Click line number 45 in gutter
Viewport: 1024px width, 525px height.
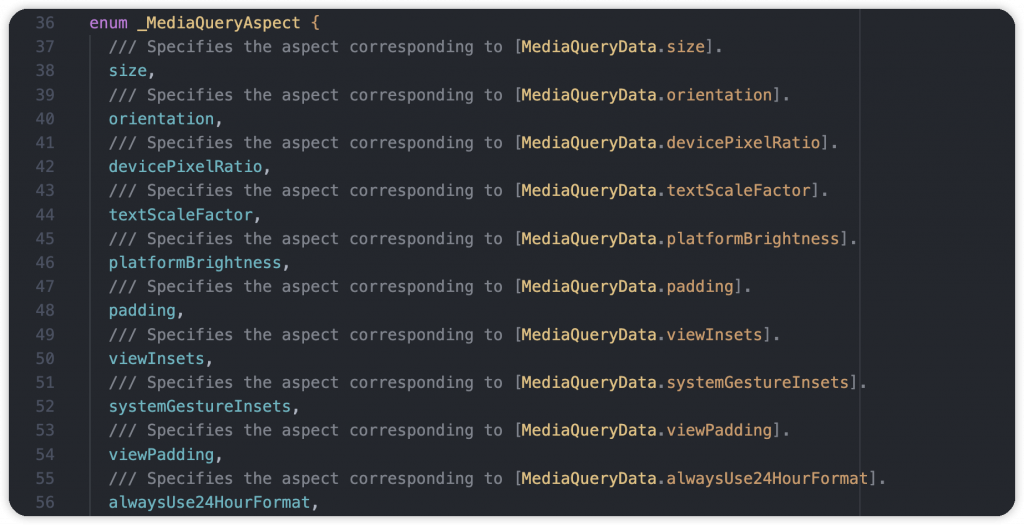(45, 238)
